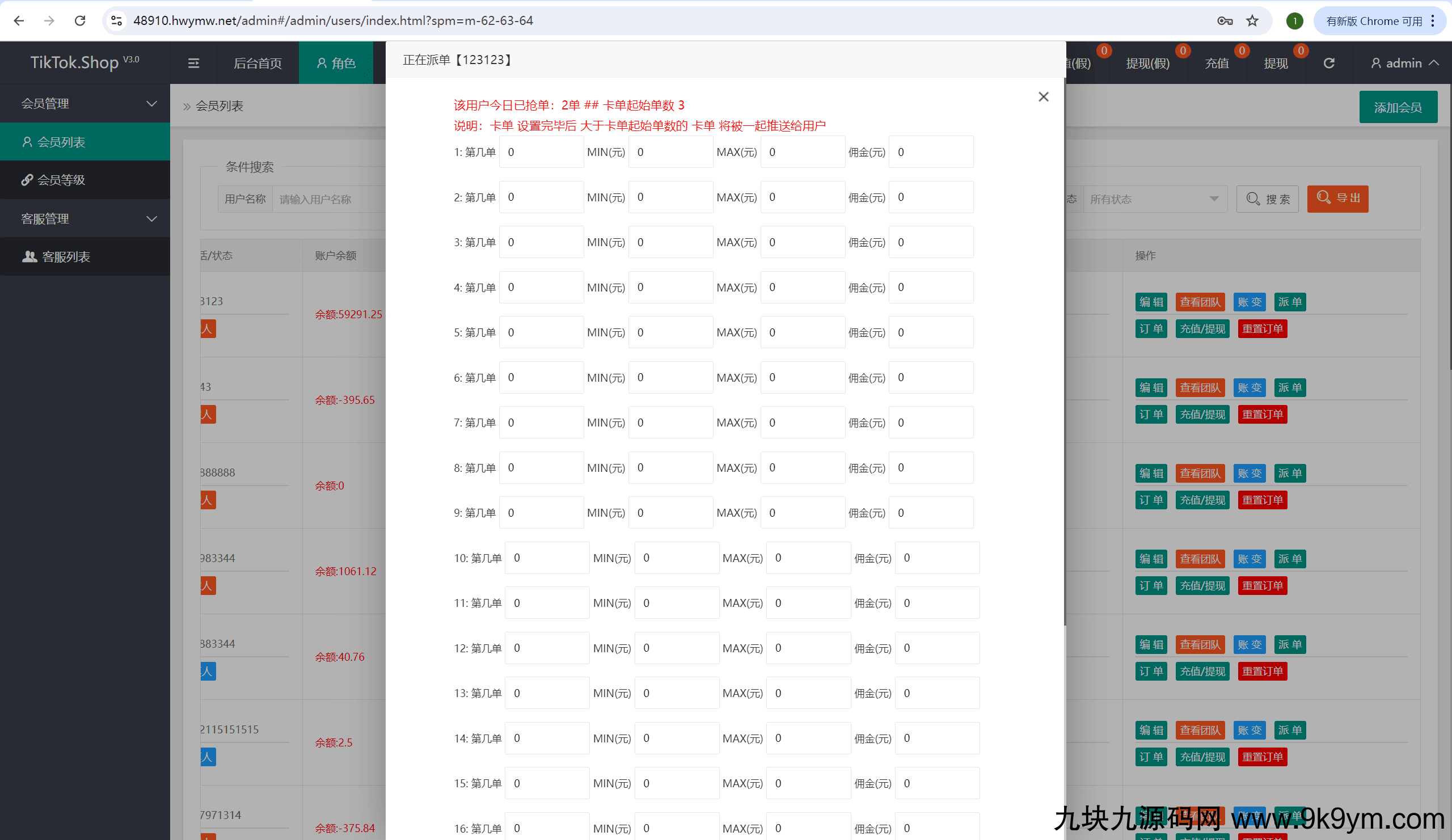Click the refresh icon in top navigation bar
Viewport: 1452px width, 840px height.
[1329, 63]
